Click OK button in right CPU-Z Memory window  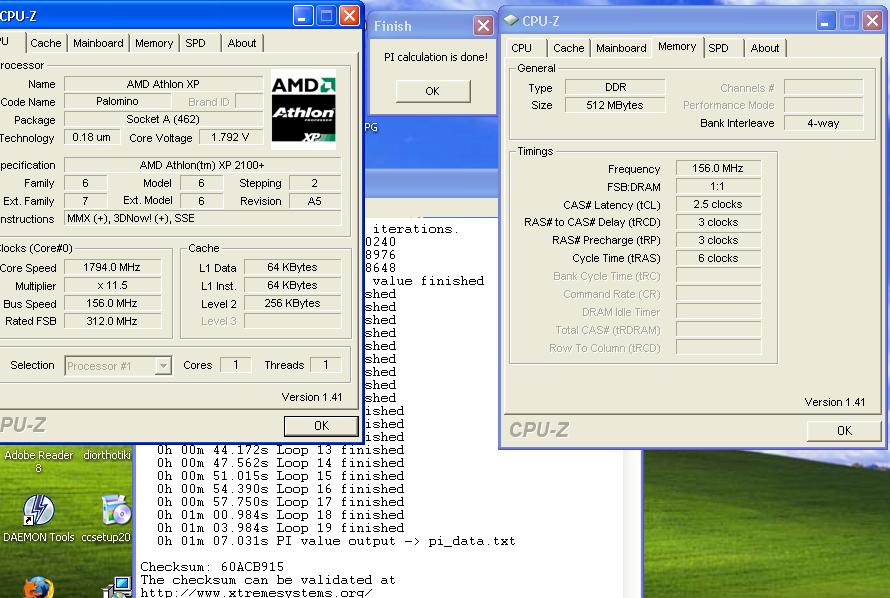point(844,431)
